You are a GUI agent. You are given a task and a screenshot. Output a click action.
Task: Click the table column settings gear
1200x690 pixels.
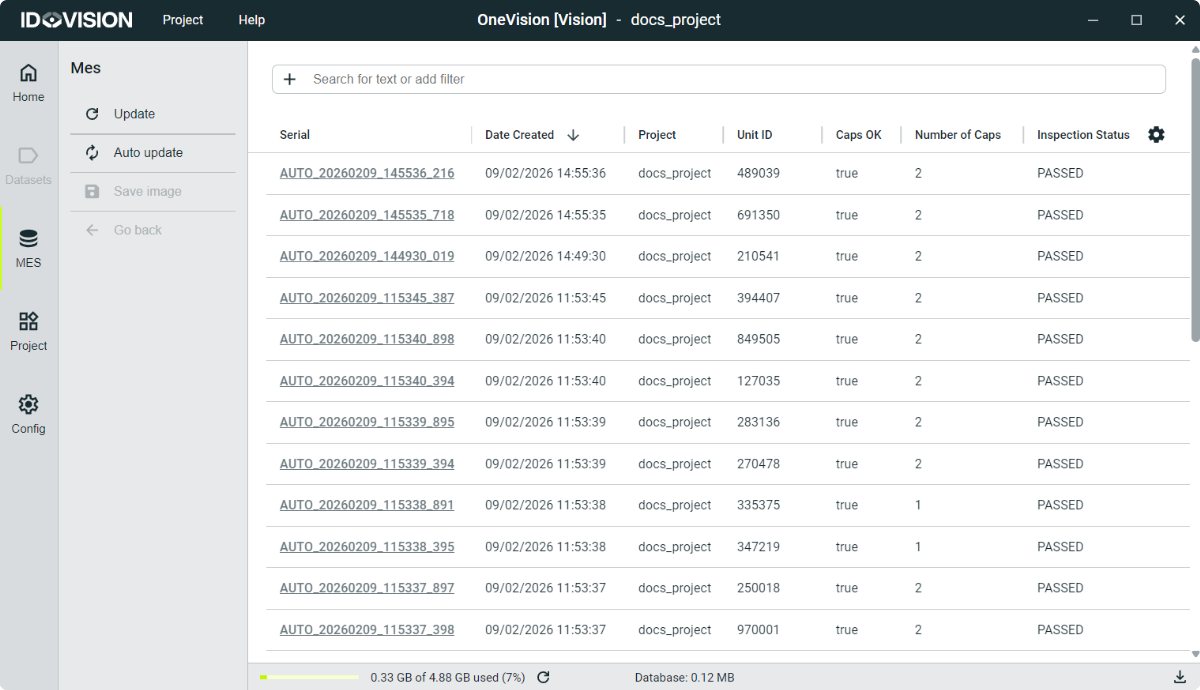1156,135
